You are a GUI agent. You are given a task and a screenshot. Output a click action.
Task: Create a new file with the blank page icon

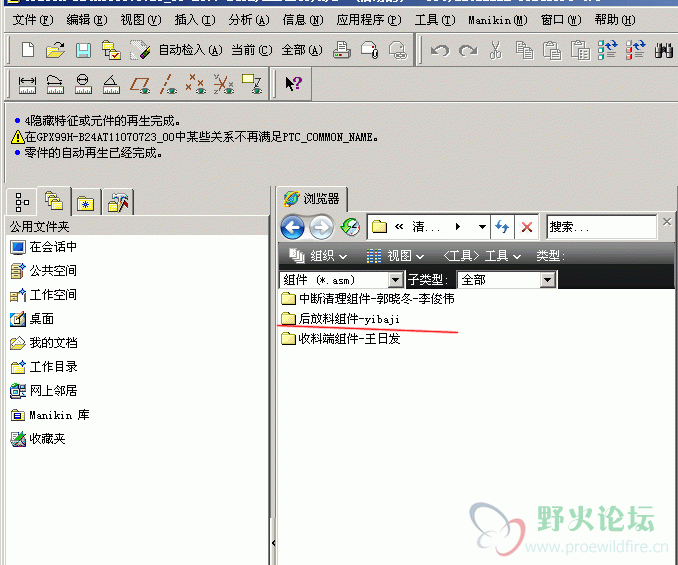(x=28, y=50)
